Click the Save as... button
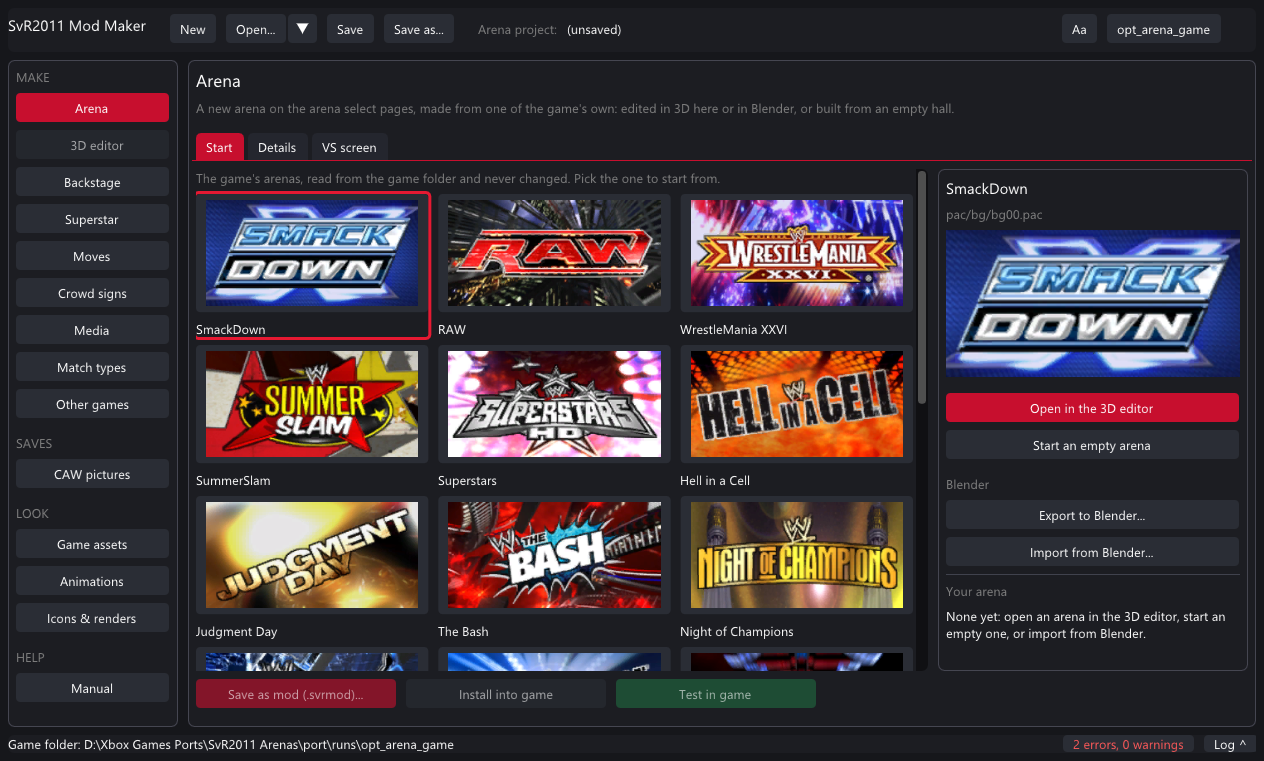The height and width of the screenshot is (761, 1264). tap(419, 29)
